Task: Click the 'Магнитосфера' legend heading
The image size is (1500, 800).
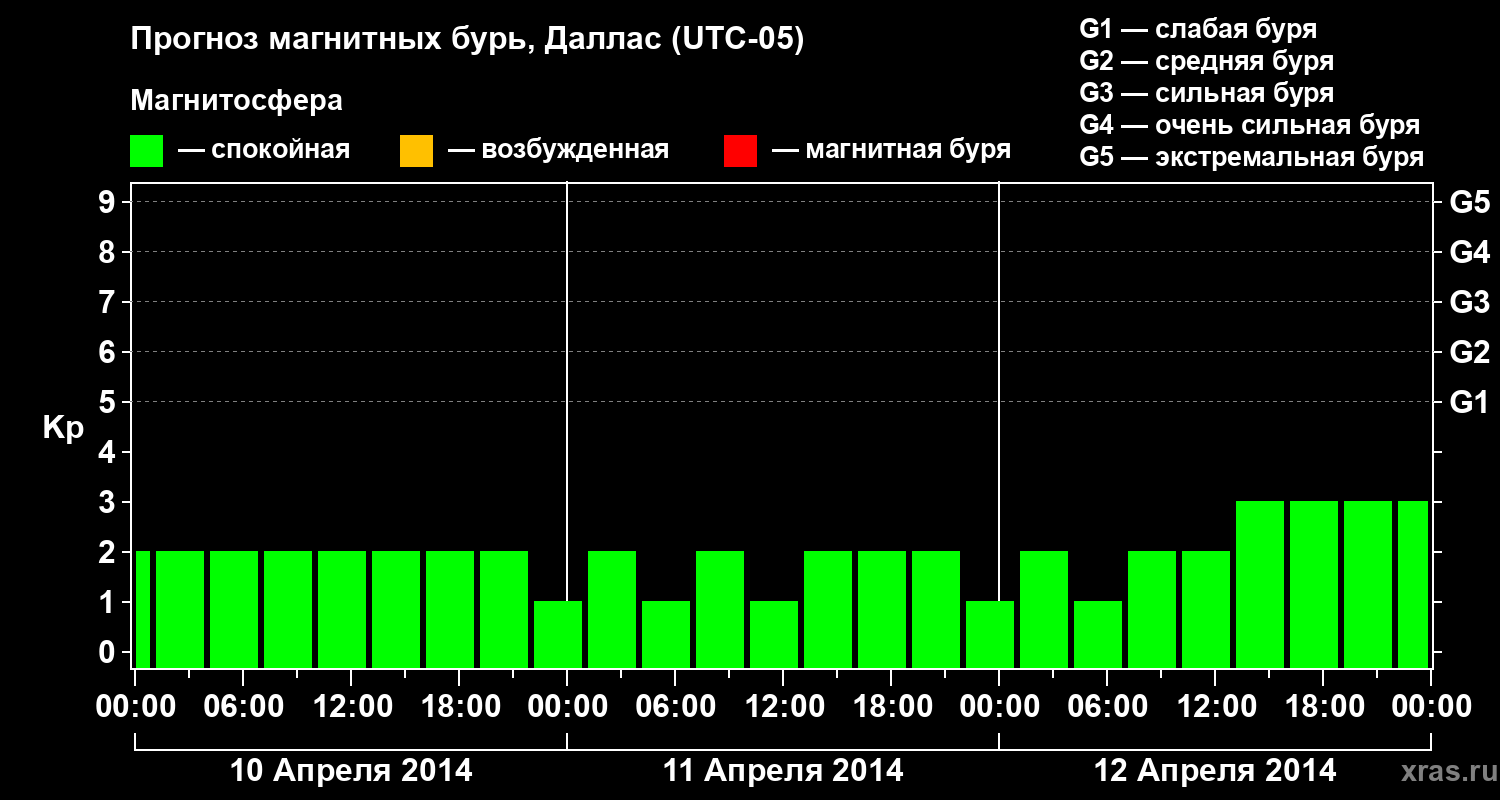Action: (237, 101)
